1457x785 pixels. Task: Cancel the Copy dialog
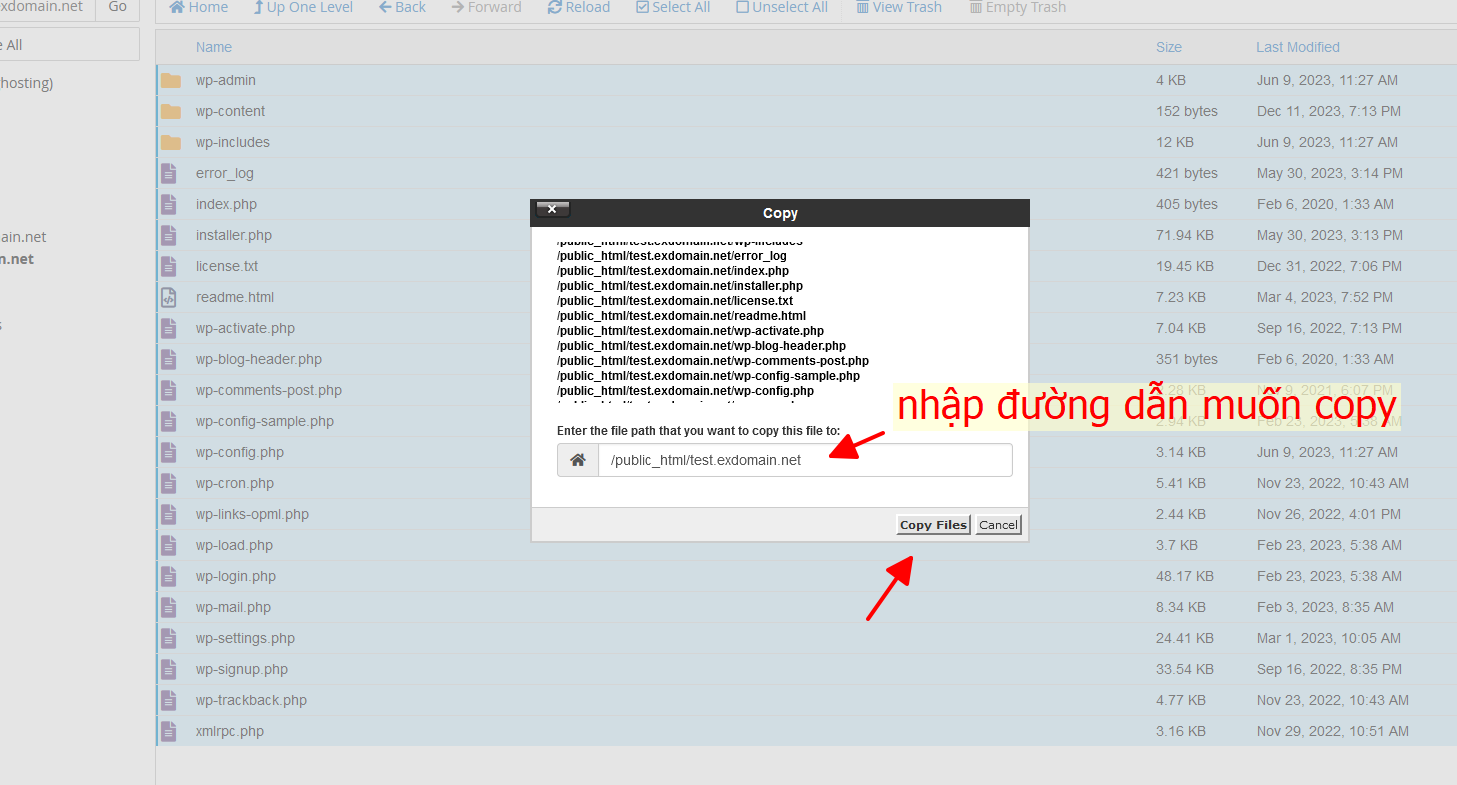pos(998,525)
